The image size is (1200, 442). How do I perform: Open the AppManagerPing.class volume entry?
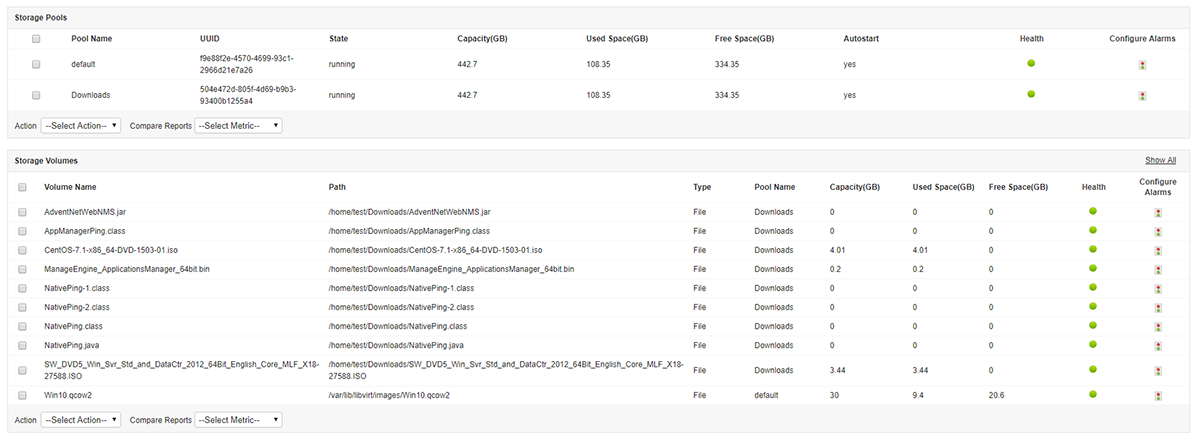coord(85,231)
